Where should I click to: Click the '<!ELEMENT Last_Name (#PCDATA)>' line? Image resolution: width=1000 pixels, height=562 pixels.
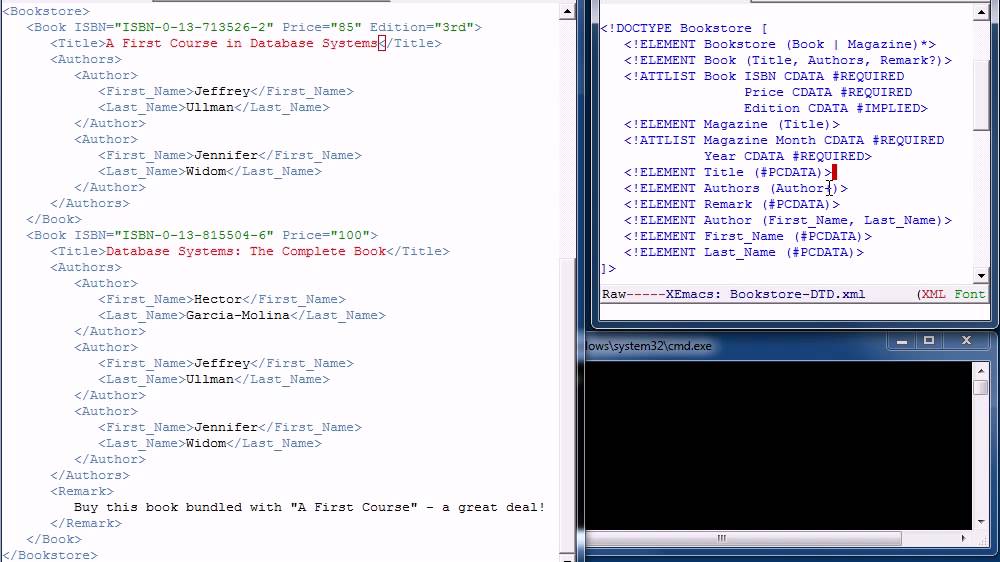pyautogui.click(x=744, y=252)
